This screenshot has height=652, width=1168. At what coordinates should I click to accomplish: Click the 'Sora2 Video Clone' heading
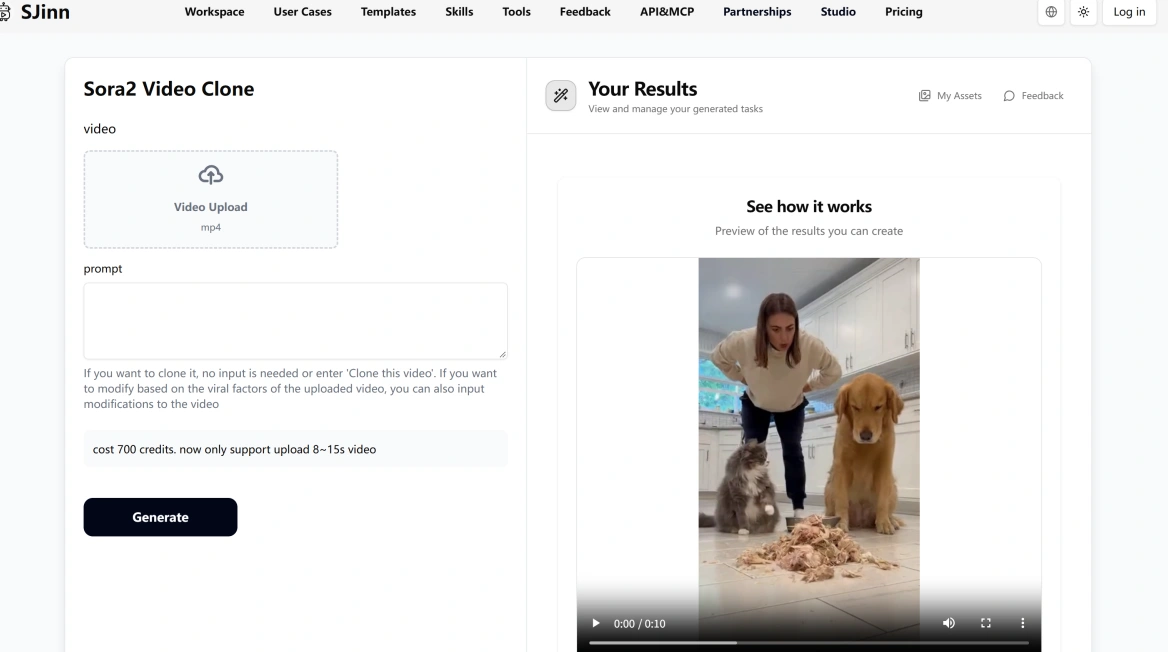(168, 89)
